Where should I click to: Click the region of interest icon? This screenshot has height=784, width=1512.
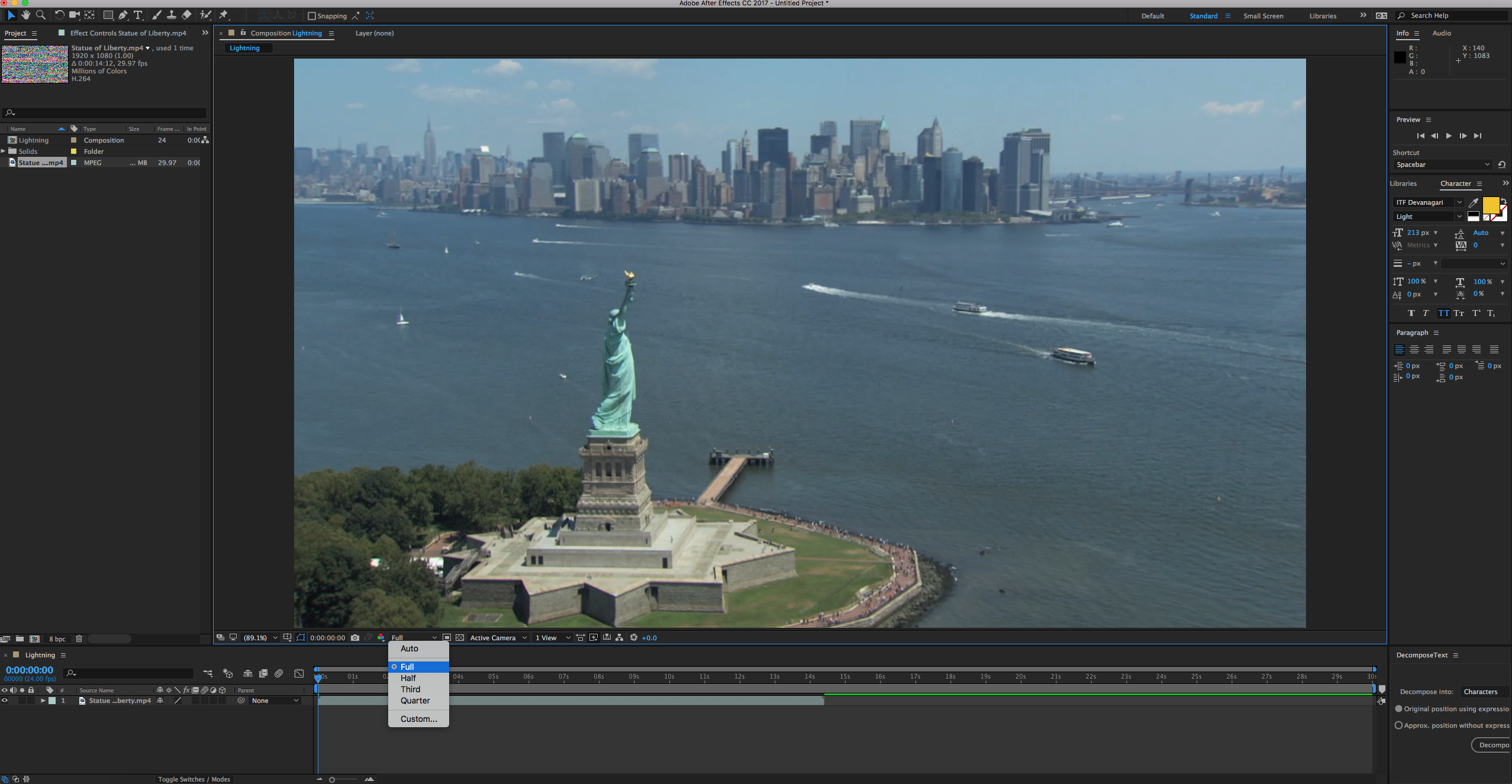tap(447, 638)
